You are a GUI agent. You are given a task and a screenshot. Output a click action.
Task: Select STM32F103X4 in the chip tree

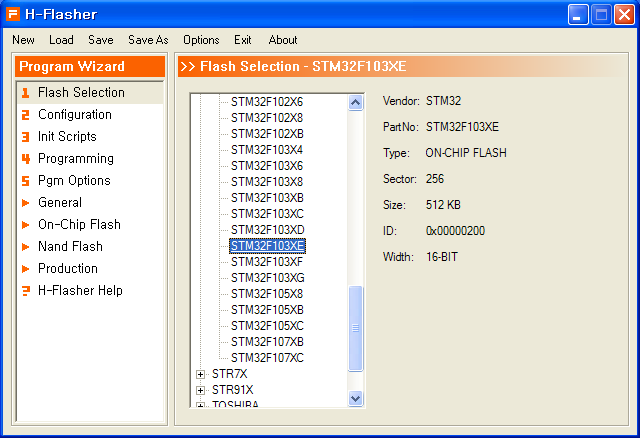pos(267,150)
